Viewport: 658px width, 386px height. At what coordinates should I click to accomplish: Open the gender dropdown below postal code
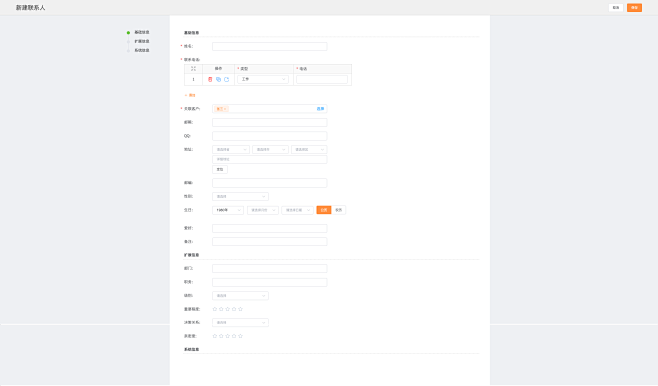[240, 196]
